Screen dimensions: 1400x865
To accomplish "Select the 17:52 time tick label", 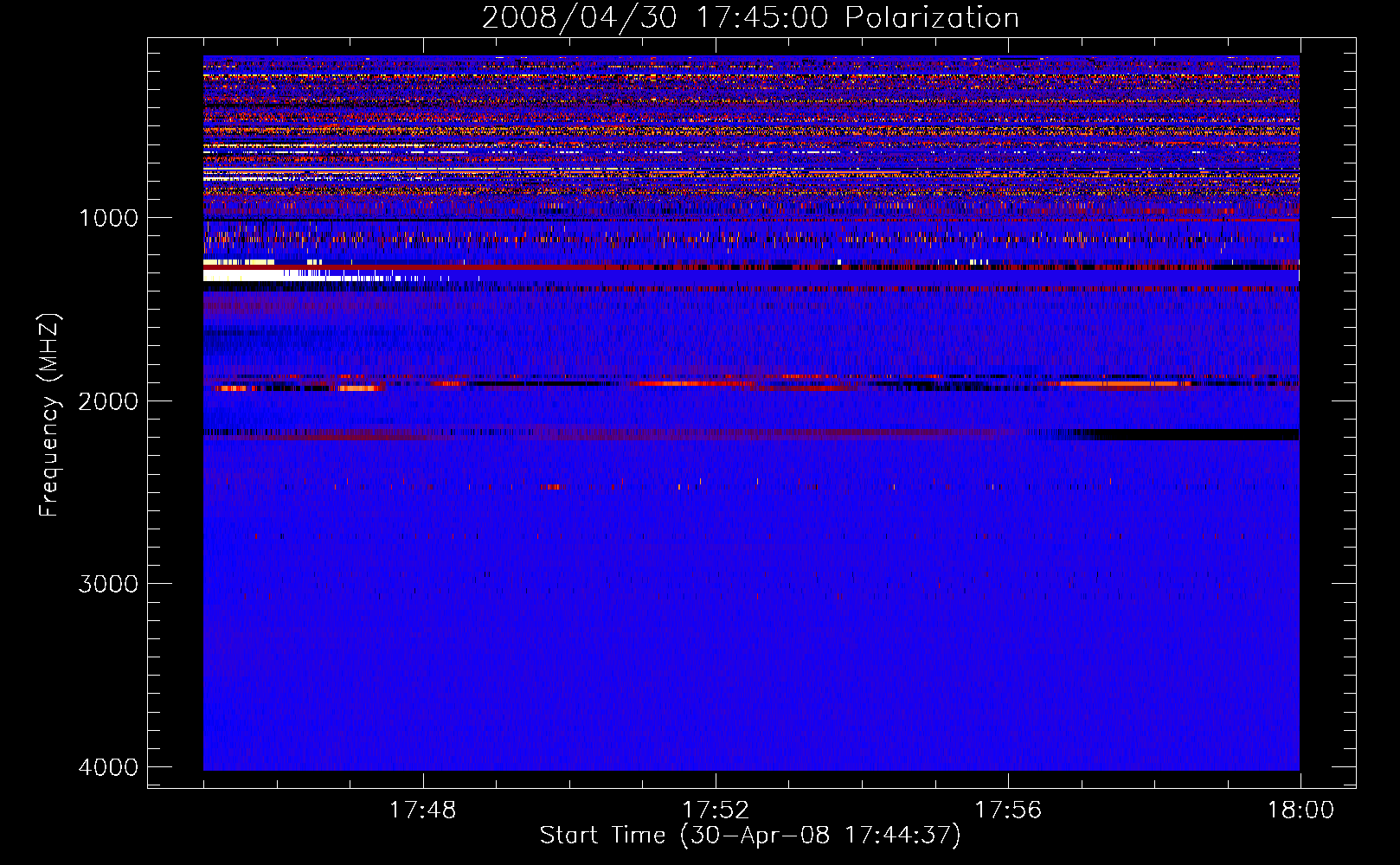I will pos(716,811).
